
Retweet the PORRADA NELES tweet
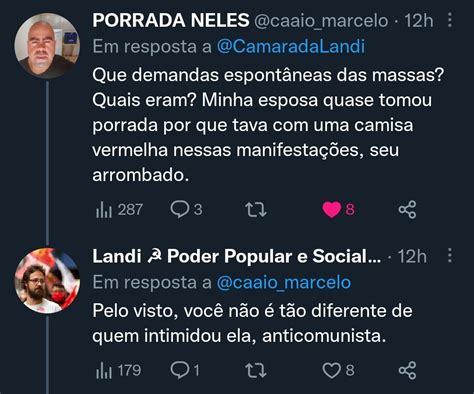256,210
